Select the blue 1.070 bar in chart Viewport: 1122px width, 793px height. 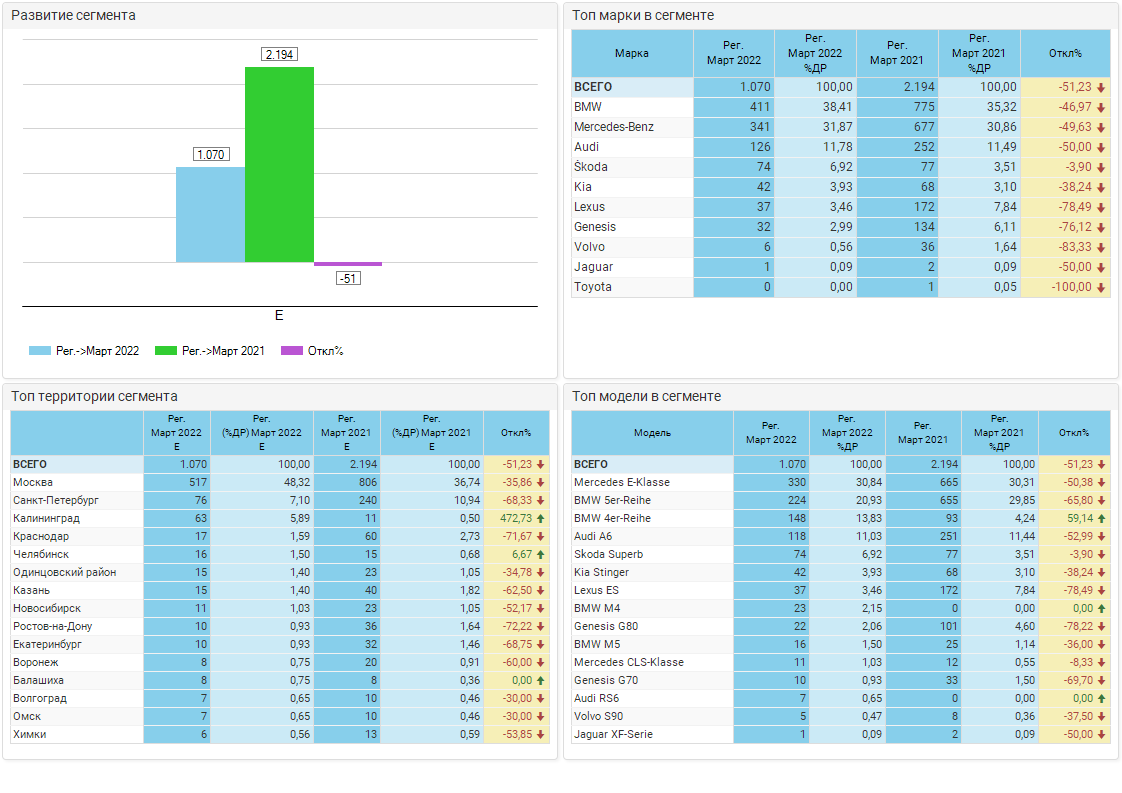[x=210, y=214]
